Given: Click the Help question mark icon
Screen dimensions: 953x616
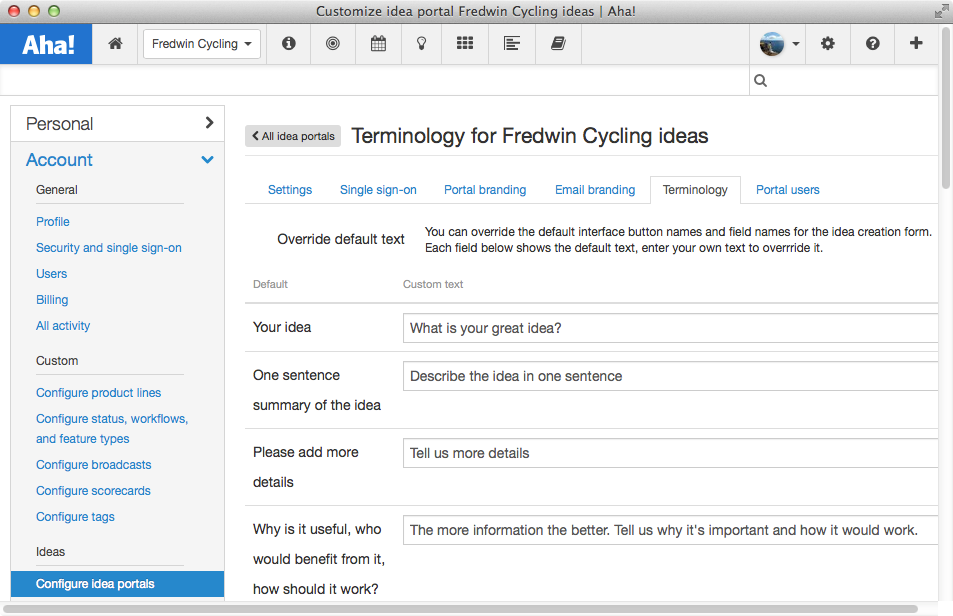Looking at the screenshot, I should 872,44.
